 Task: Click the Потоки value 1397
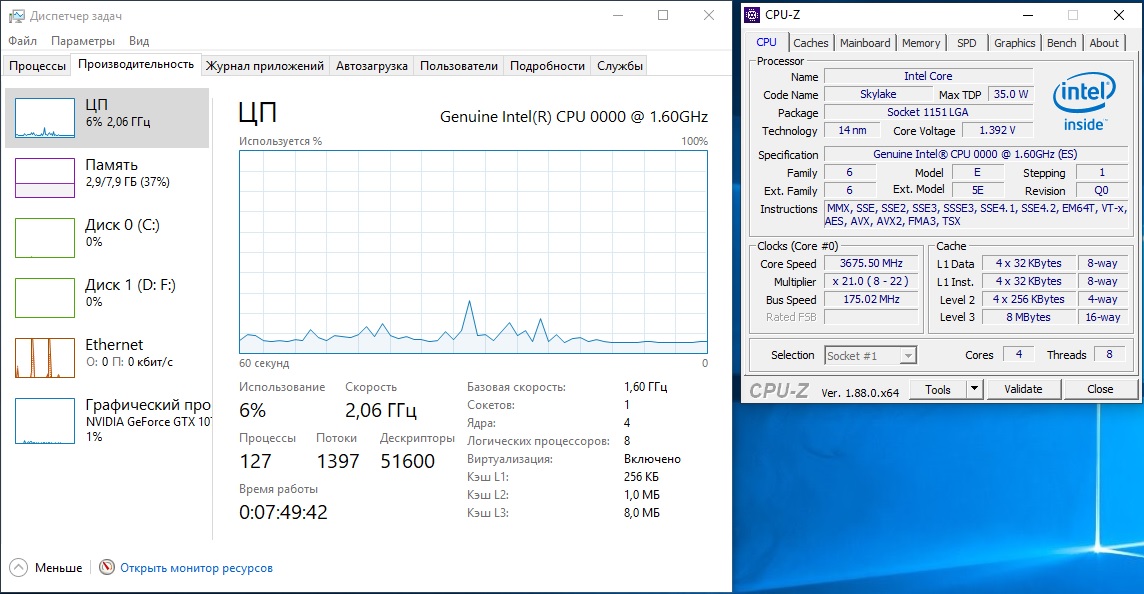point(338,461)
